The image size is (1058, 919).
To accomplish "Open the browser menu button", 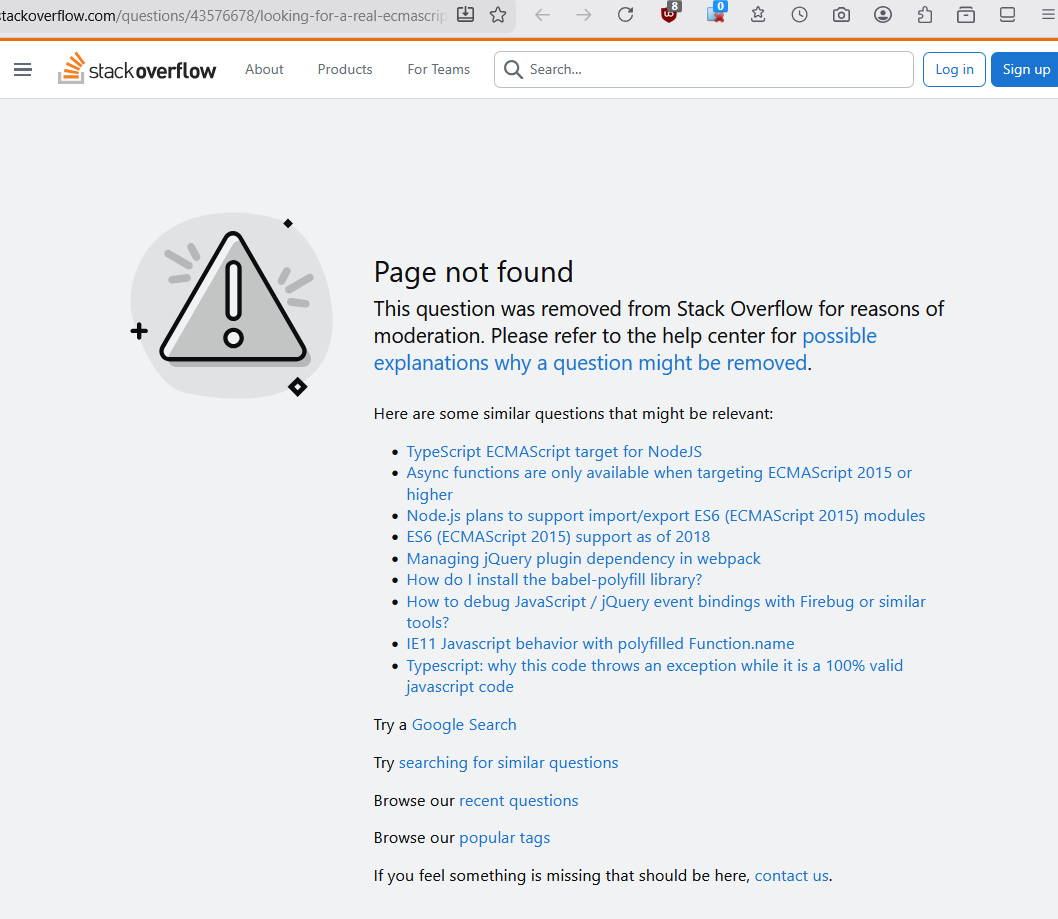I will 1046,15.
